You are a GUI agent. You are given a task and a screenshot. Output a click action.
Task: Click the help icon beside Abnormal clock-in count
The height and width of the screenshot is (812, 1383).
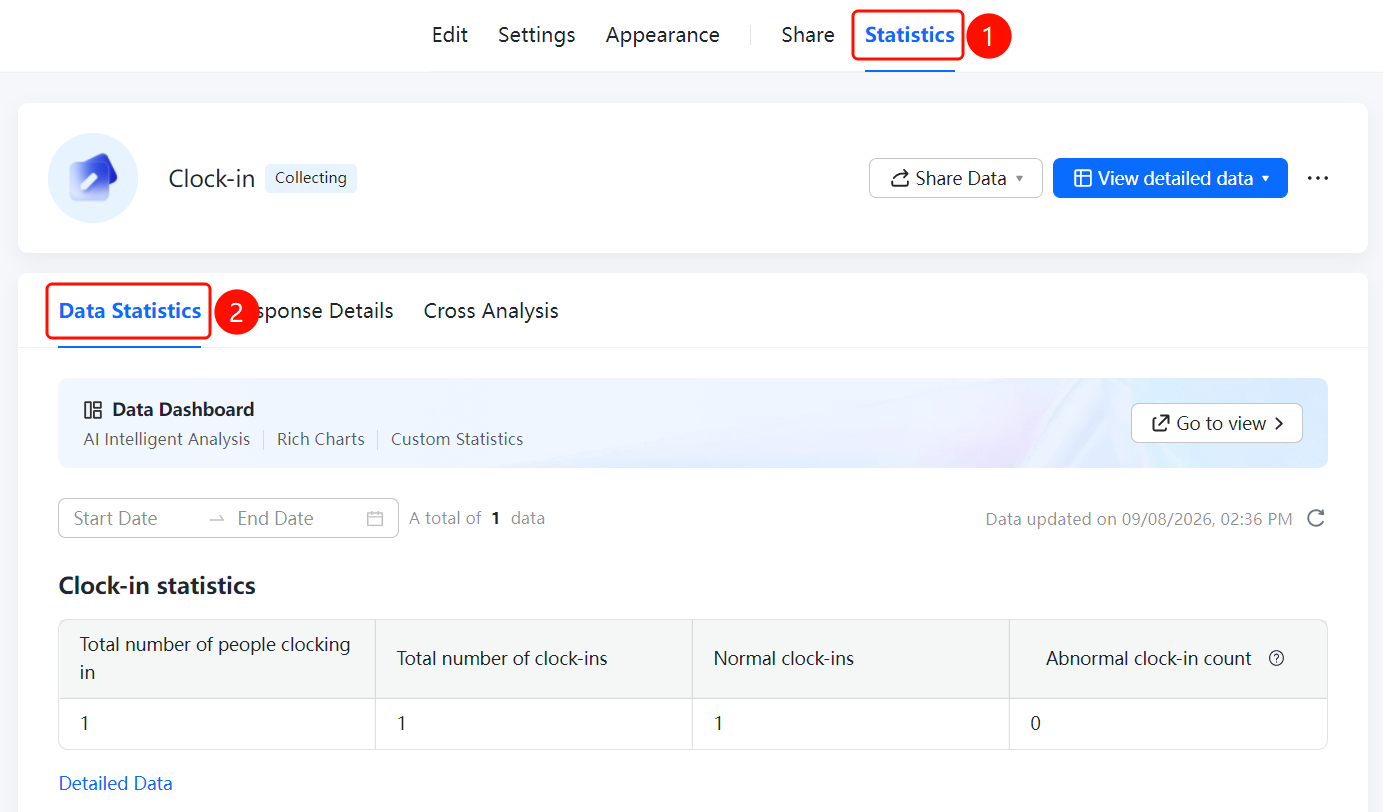[x=1276, y=658]
